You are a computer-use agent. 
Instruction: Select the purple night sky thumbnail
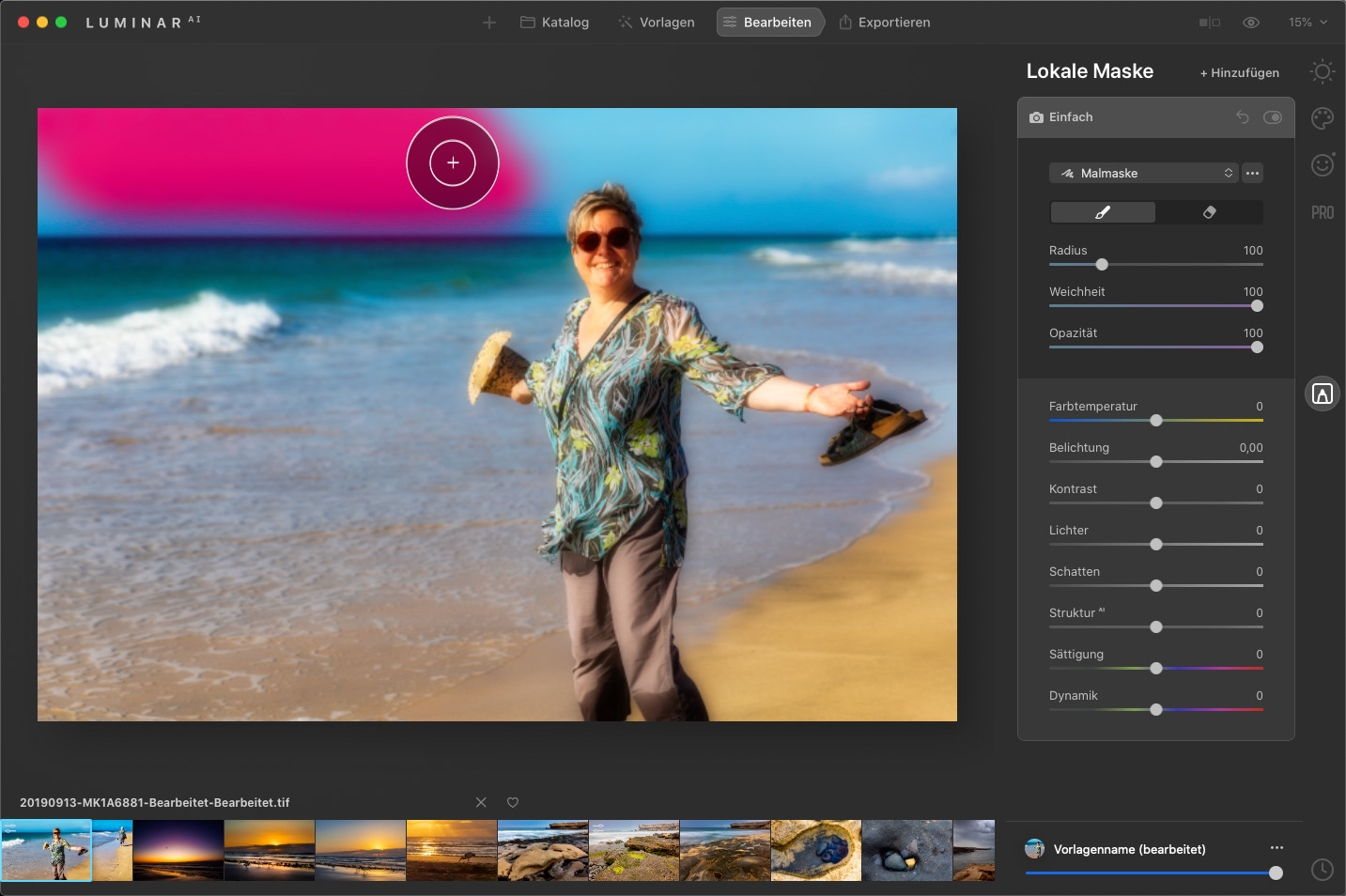178,850
